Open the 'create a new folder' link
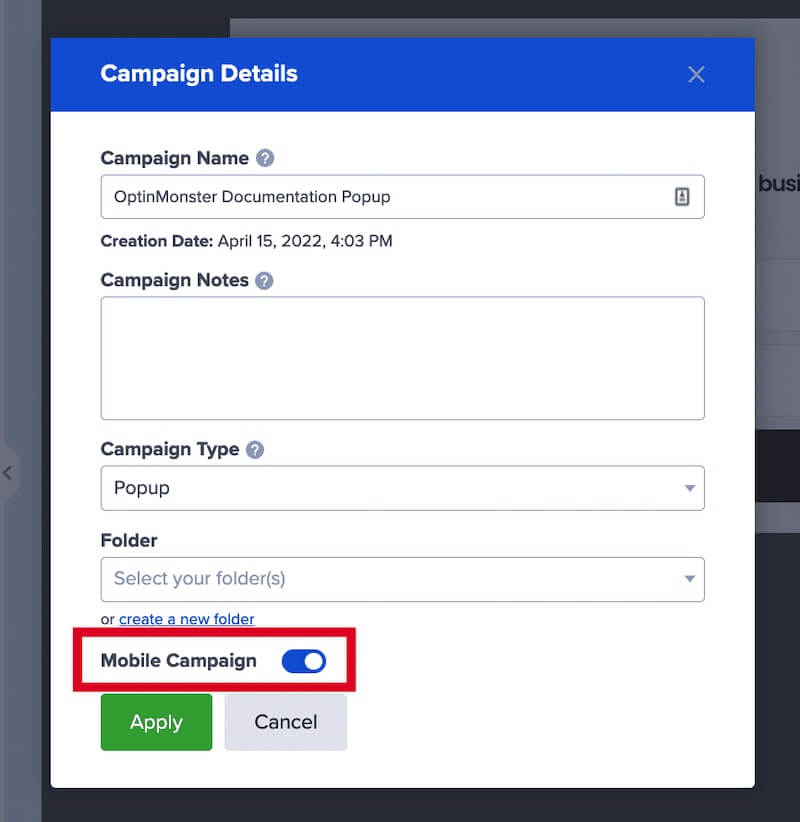Viewport: 800px width, 822px height. point(186,619)
